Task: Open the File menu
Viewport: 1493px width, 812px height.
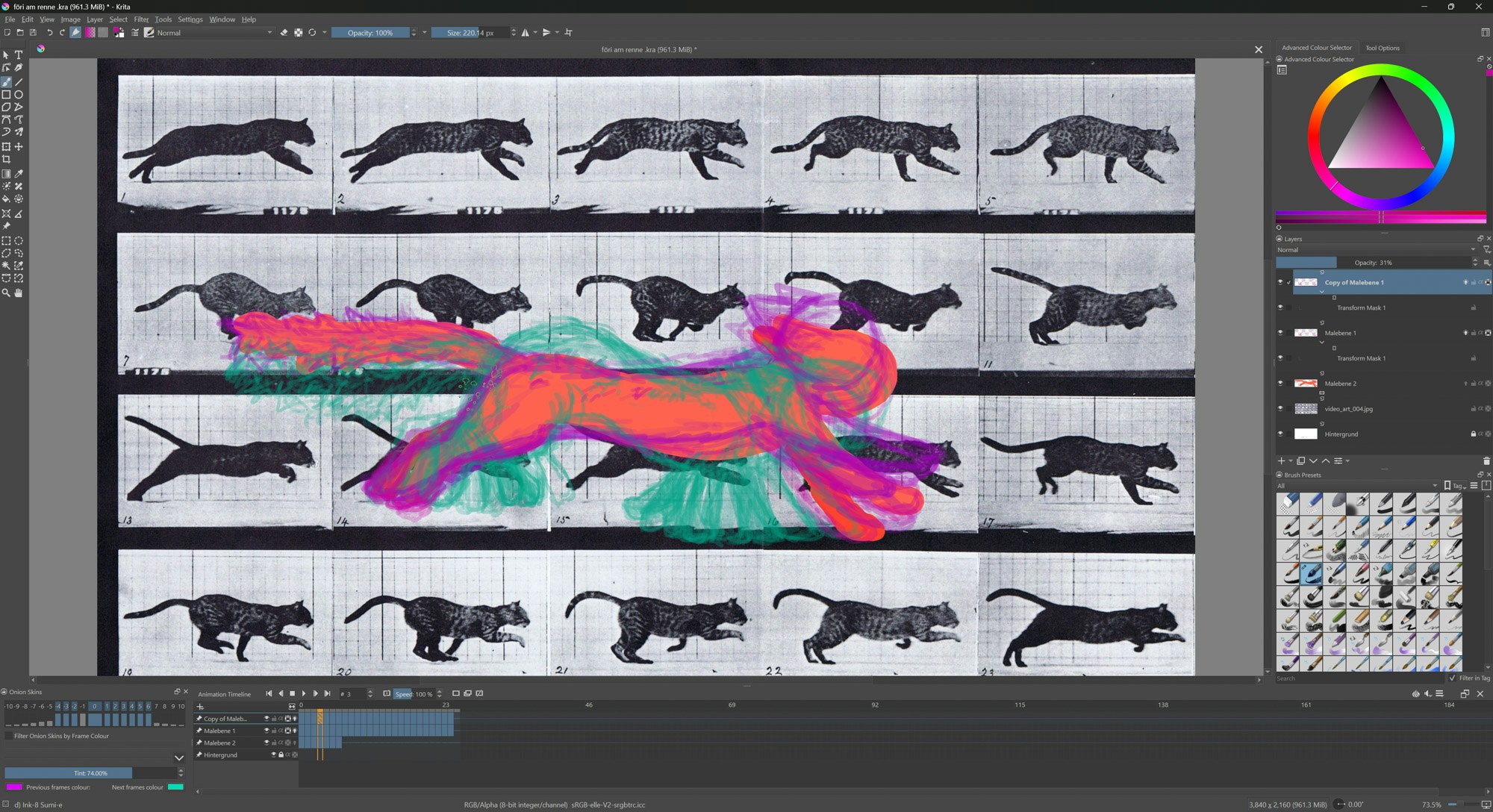Action: [x=10, y=19]
